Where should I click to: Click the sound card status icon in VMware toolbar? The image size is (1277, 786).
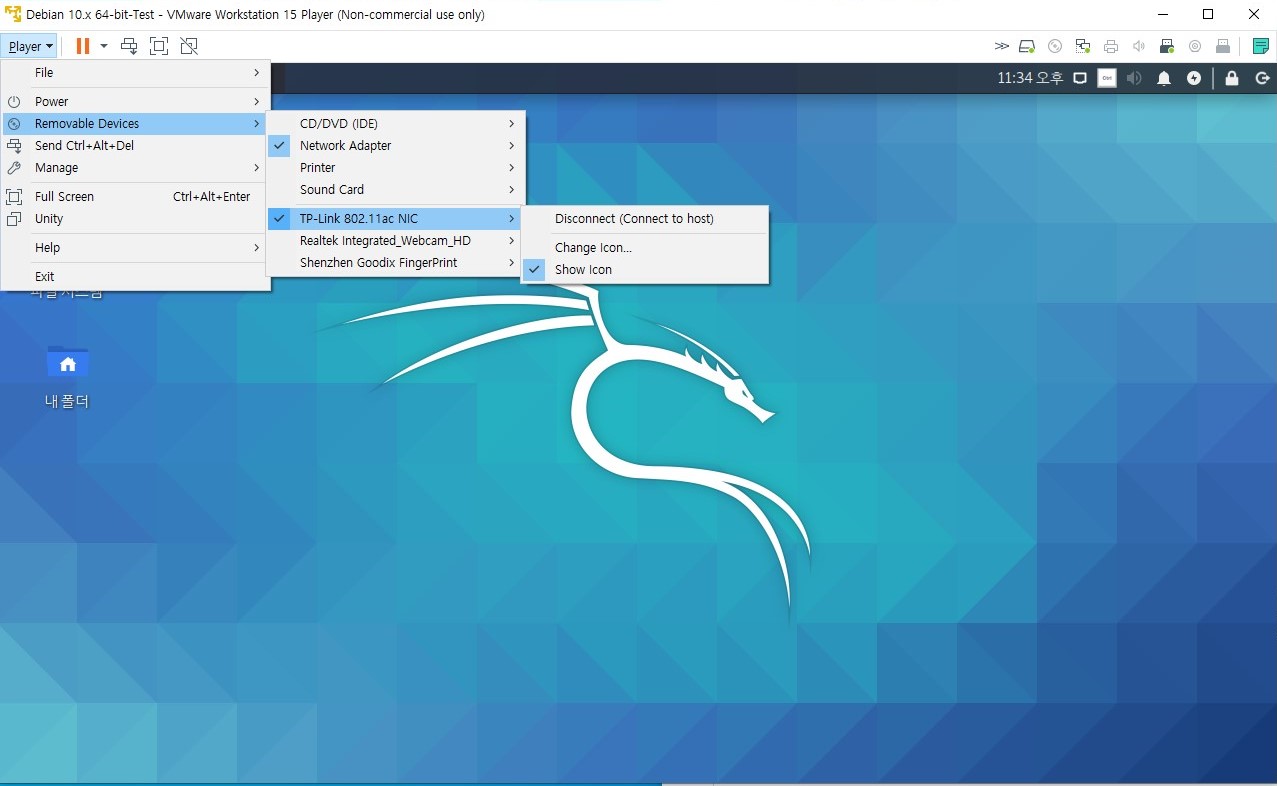1139,46
